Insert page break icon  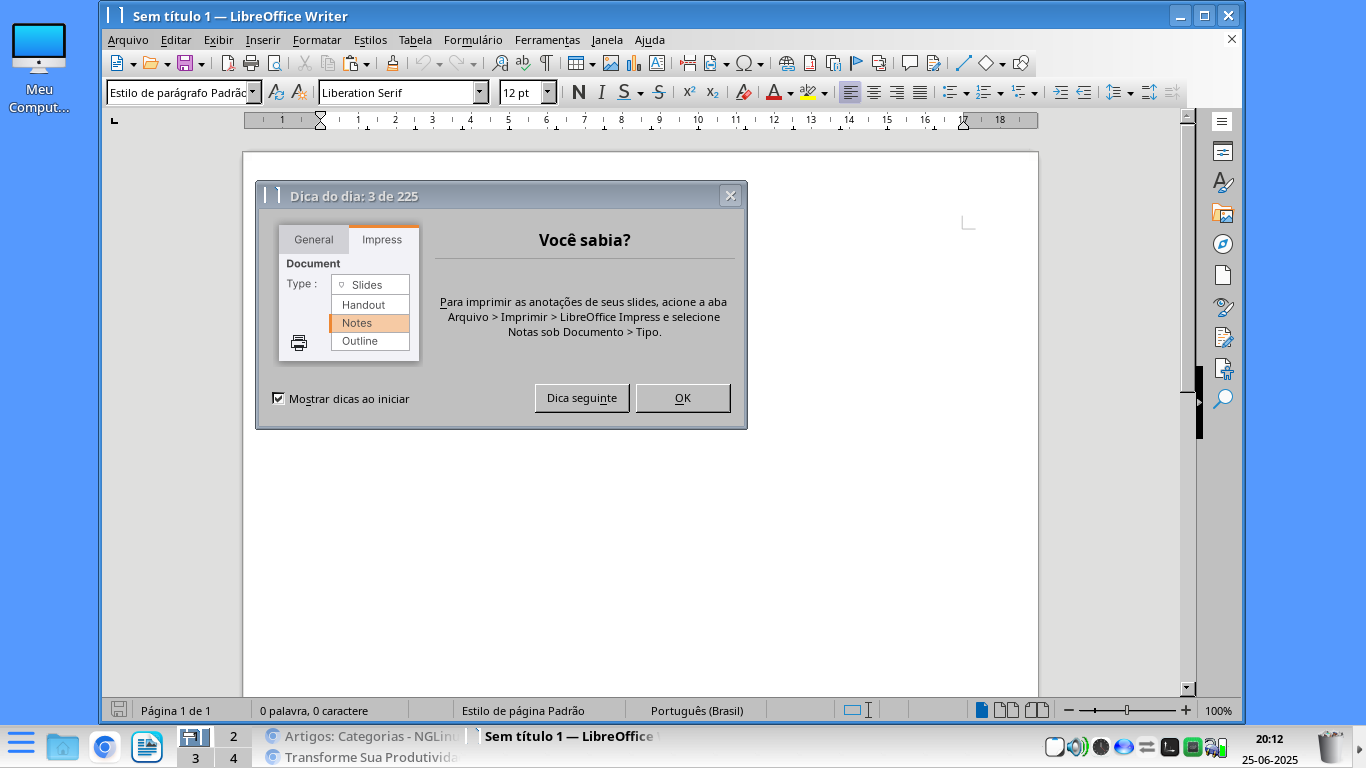click(688, 63)
